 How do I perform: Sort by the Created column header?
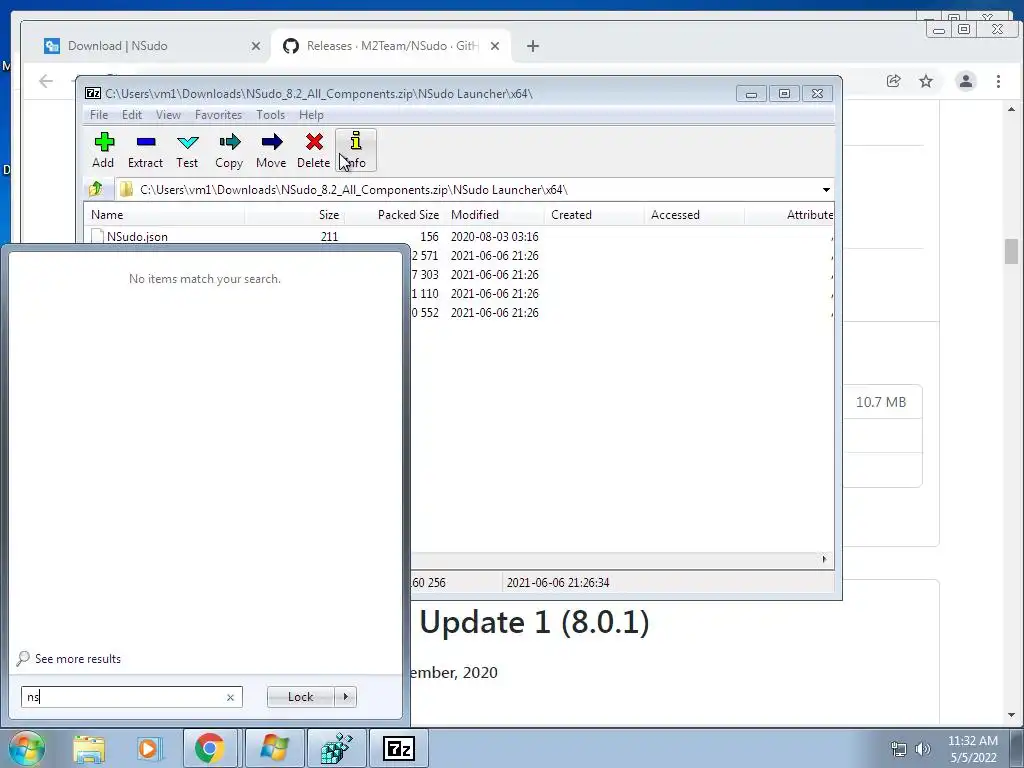click(594, 215)
